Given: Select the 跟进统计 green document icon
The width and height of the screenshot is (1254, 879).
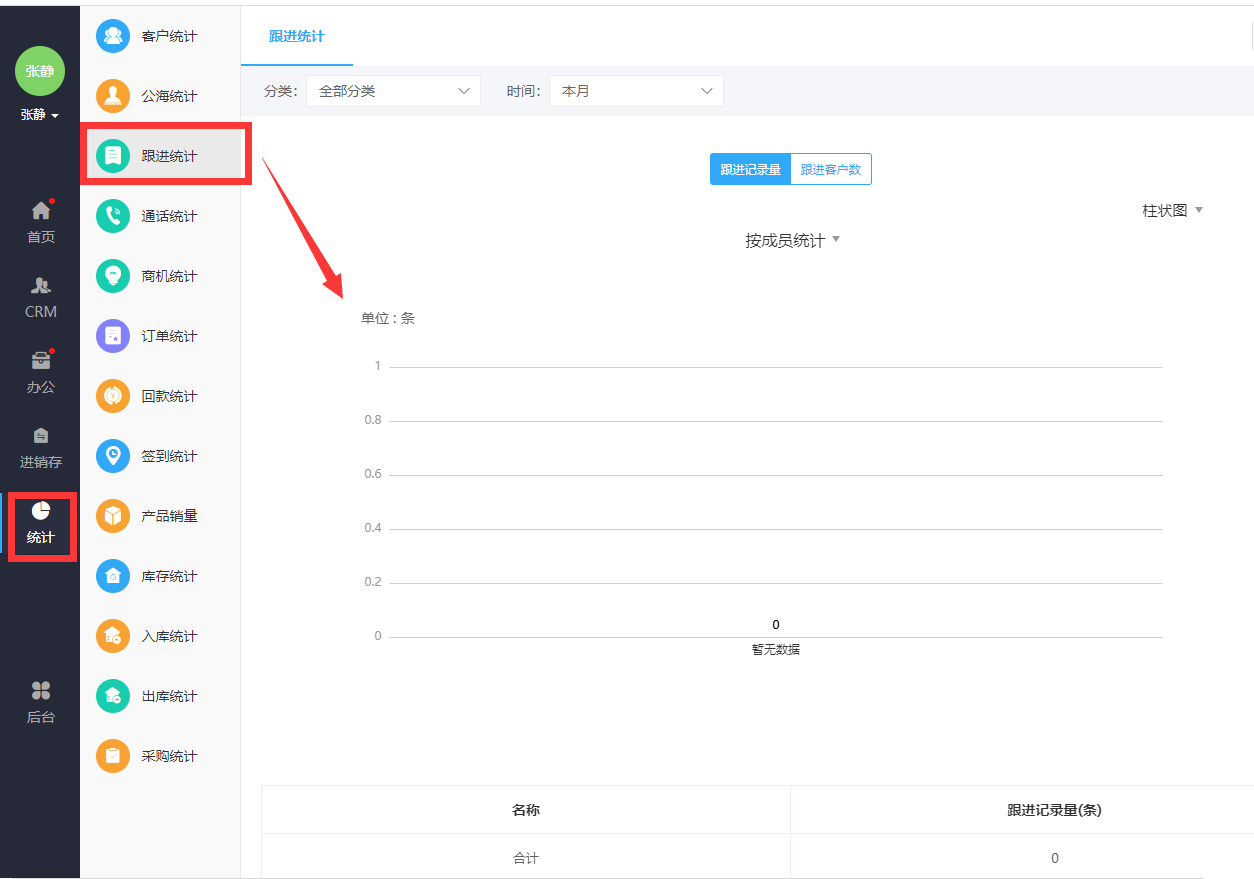Looking at the screenshot, I should point(113,156).
